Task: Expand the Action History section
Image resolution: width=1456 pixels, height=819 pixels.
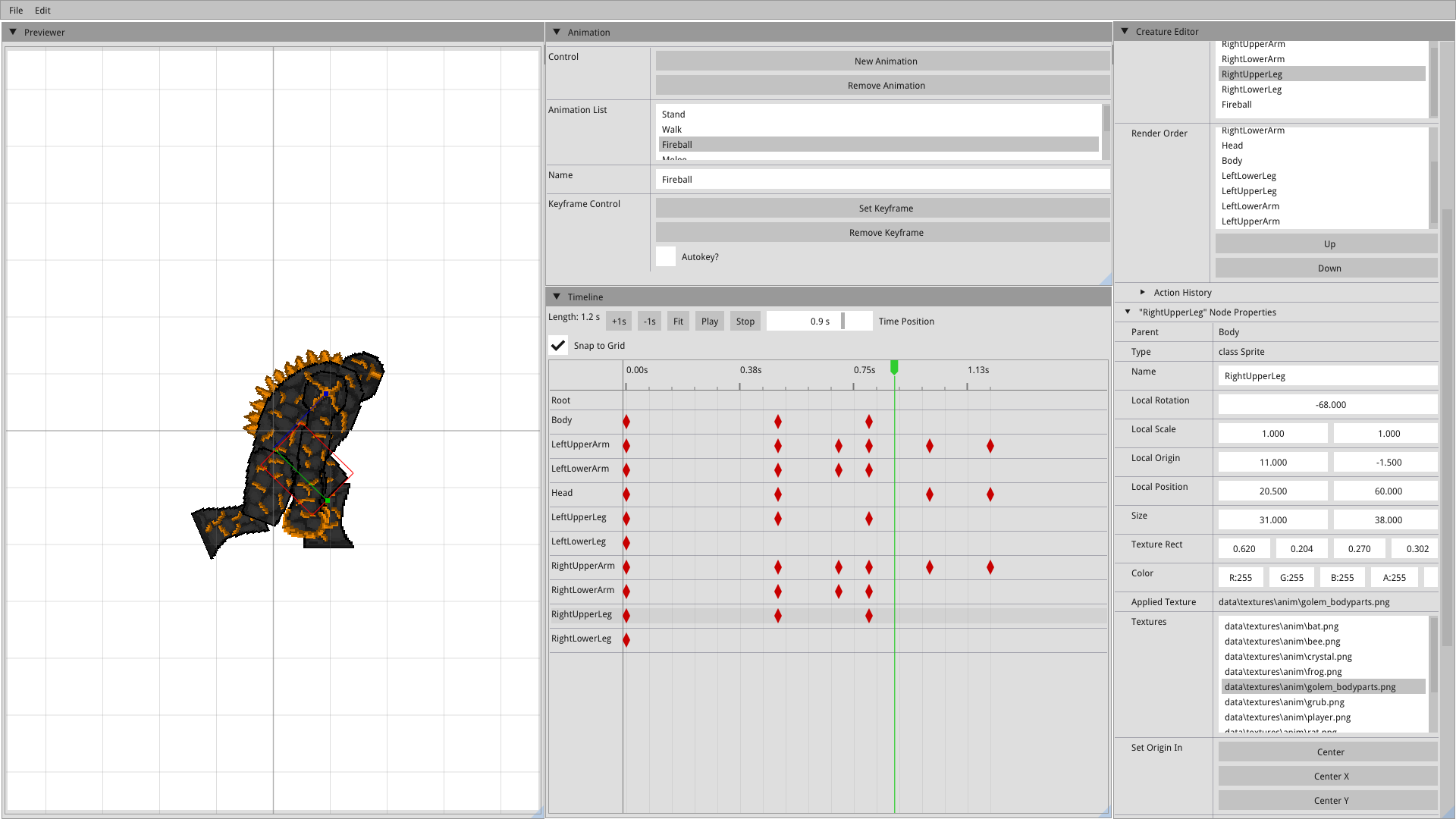Action: (1142, 292)
